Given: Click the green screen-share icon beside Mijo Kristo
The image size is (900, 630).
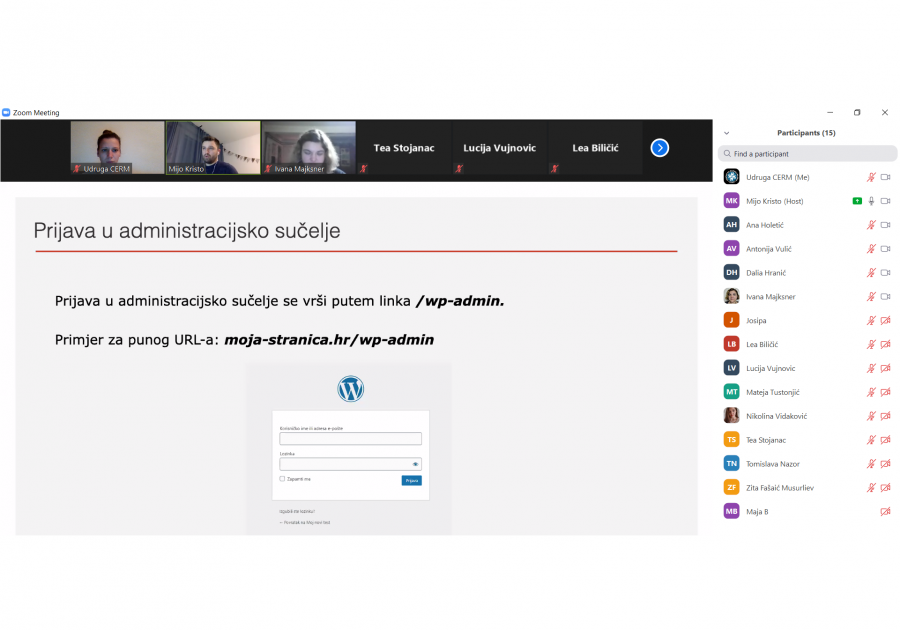Looking at the screenshot, I should [857, 201].
